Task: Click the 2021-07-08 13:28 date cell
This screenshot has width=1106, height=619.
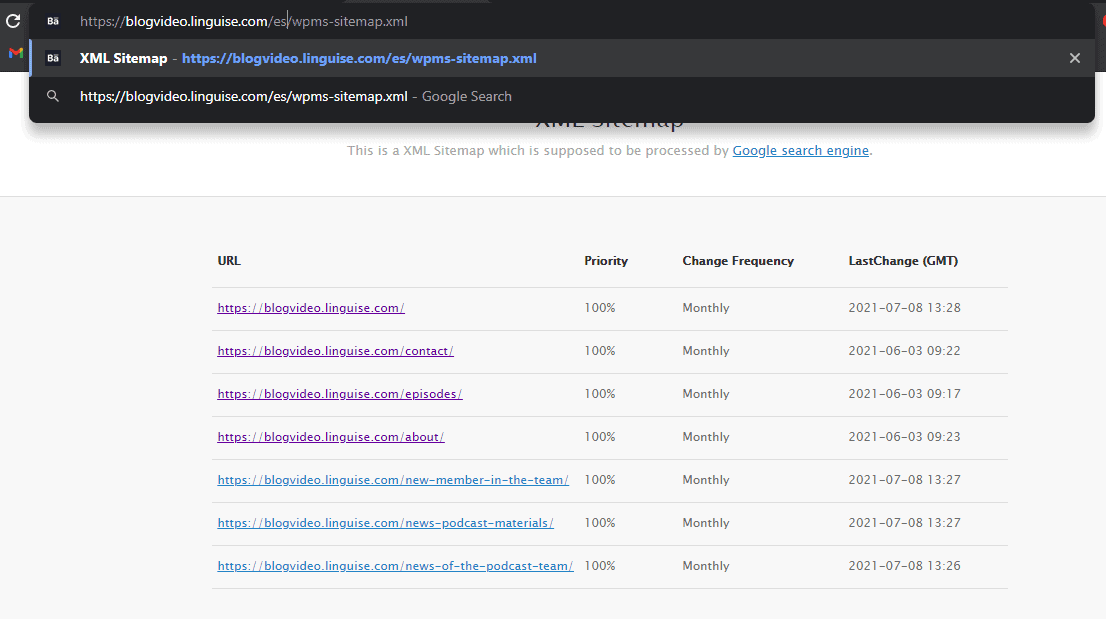Action: (x=904, y=307)
